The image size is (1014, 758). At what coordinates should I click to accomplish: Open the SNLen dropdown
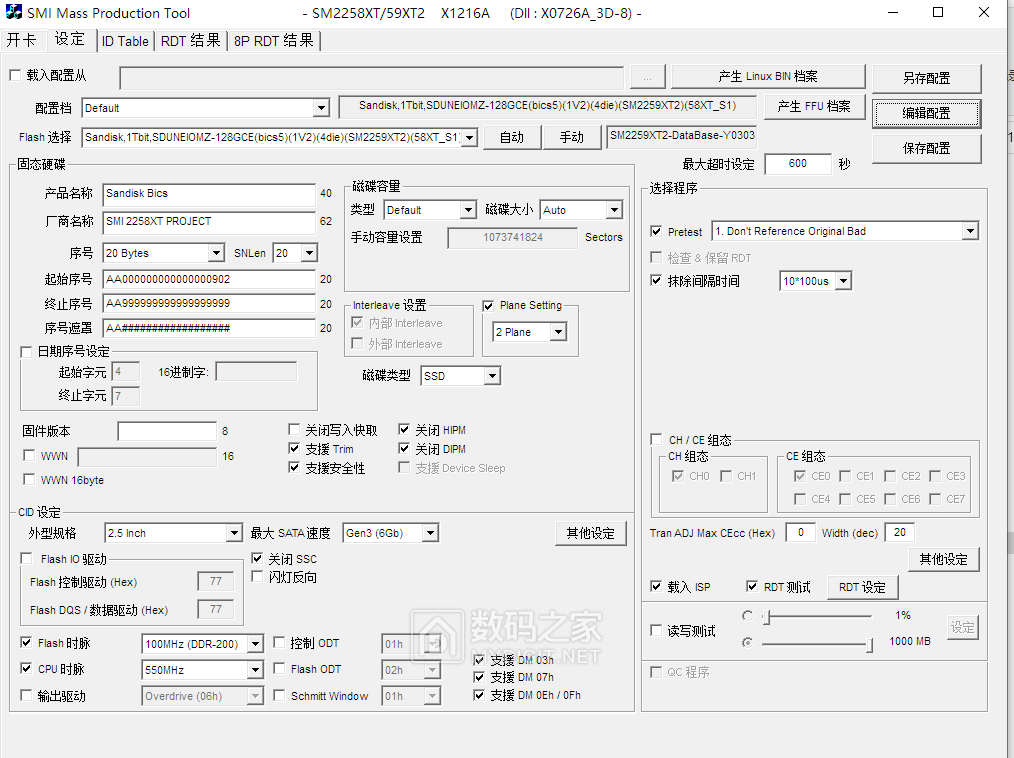(309, 253)
